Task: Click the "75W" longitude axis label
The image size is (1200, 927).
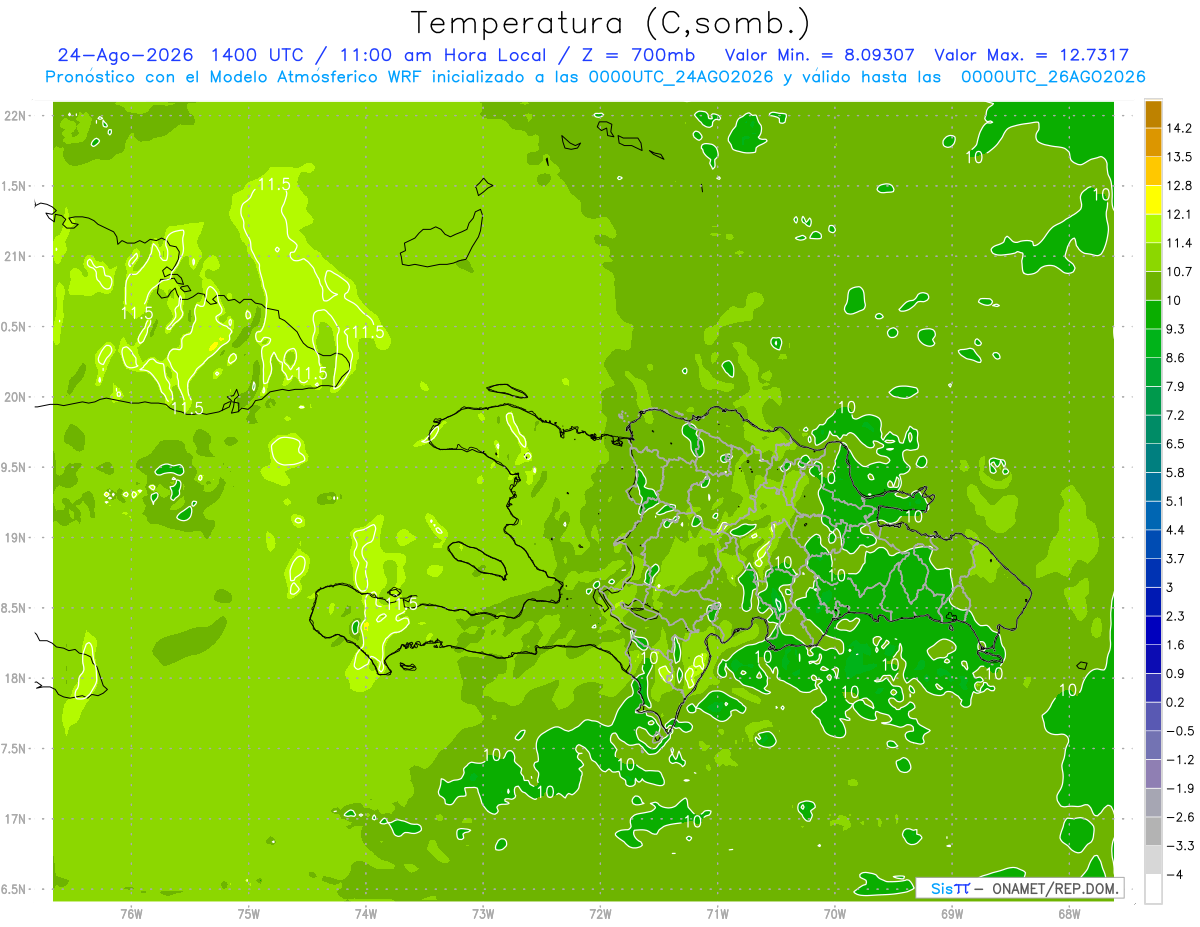Action: tap(248, 914)
